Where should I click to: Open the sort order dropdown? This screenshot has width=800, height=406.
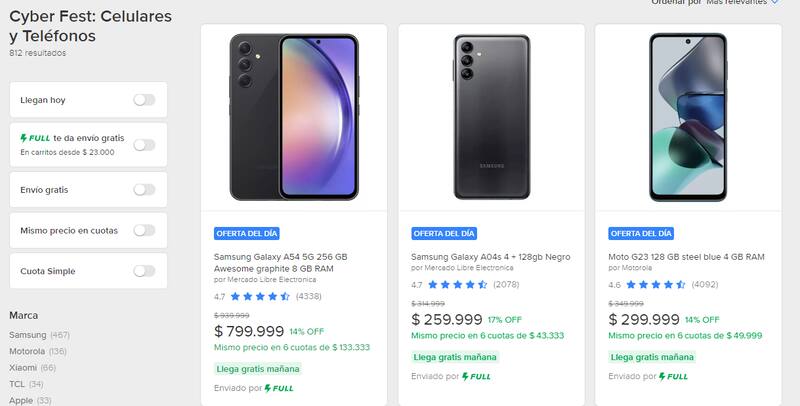tap(741, 3)
